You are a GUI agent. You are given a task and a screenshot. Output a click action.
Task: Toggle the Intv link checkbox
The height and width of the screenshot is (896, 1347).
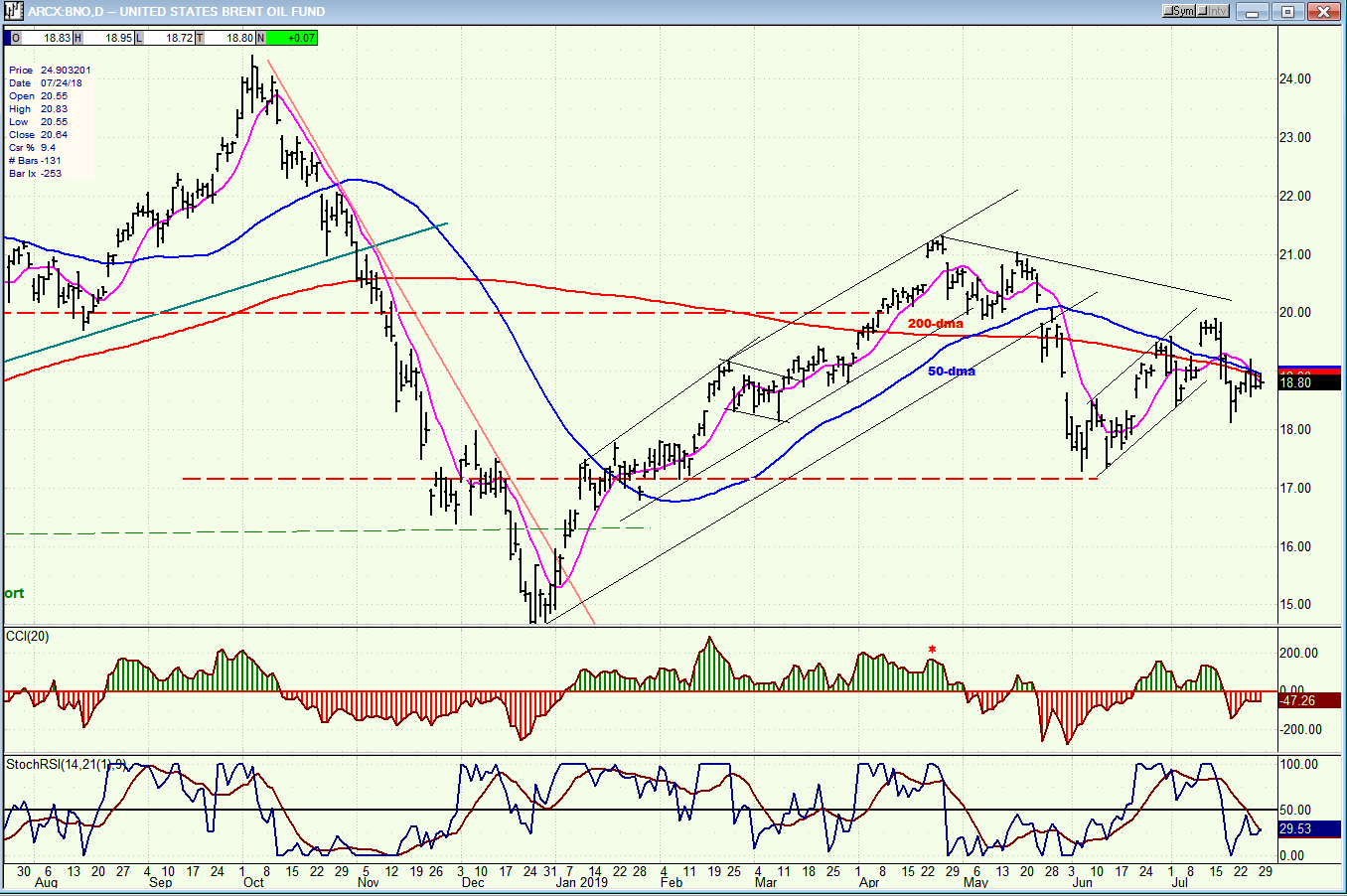1213,11
